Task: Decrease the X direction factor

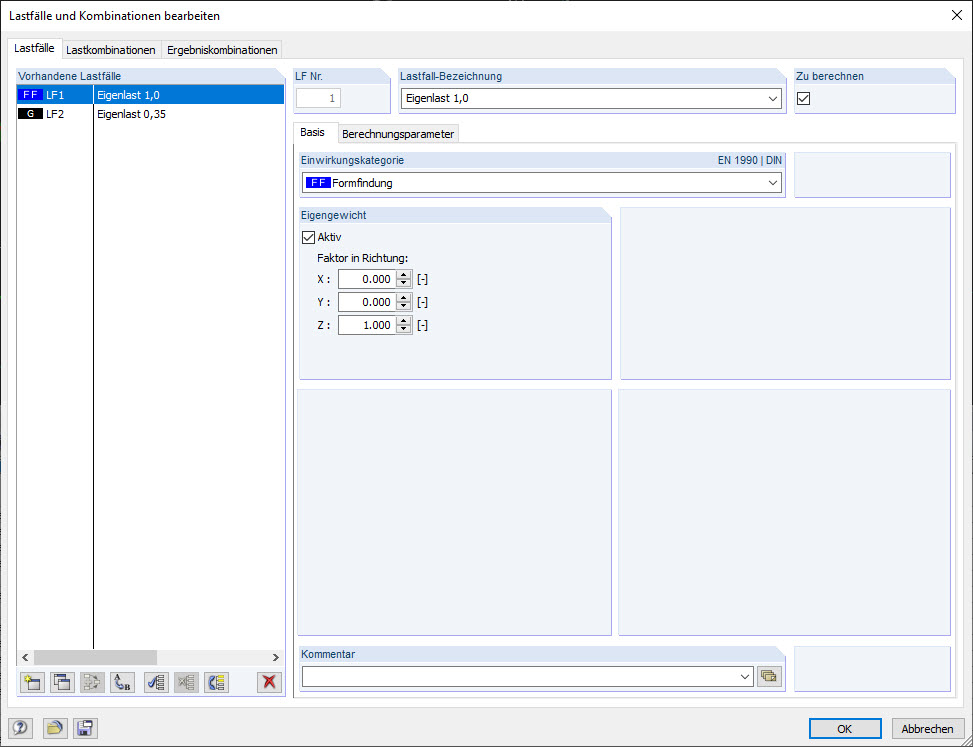Action: tap(404, 284)
